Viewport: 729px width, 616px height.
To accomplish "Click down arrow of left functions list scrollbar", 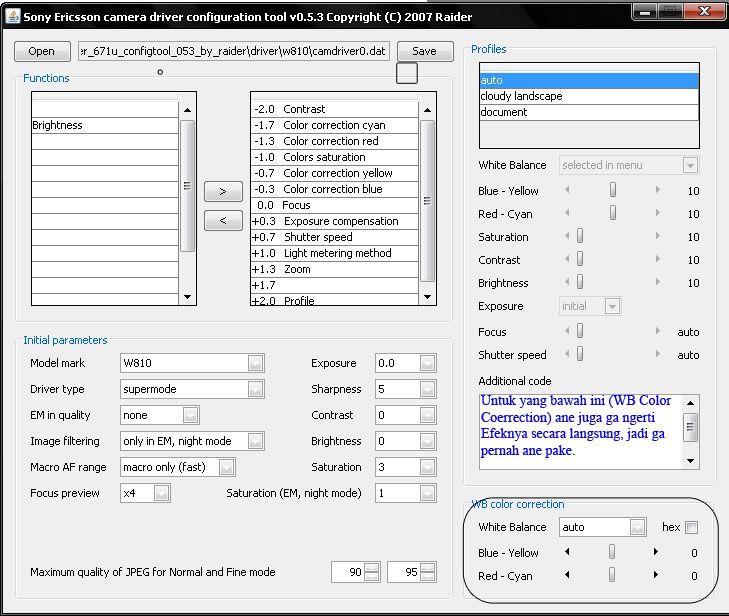I will pos(187,297).
